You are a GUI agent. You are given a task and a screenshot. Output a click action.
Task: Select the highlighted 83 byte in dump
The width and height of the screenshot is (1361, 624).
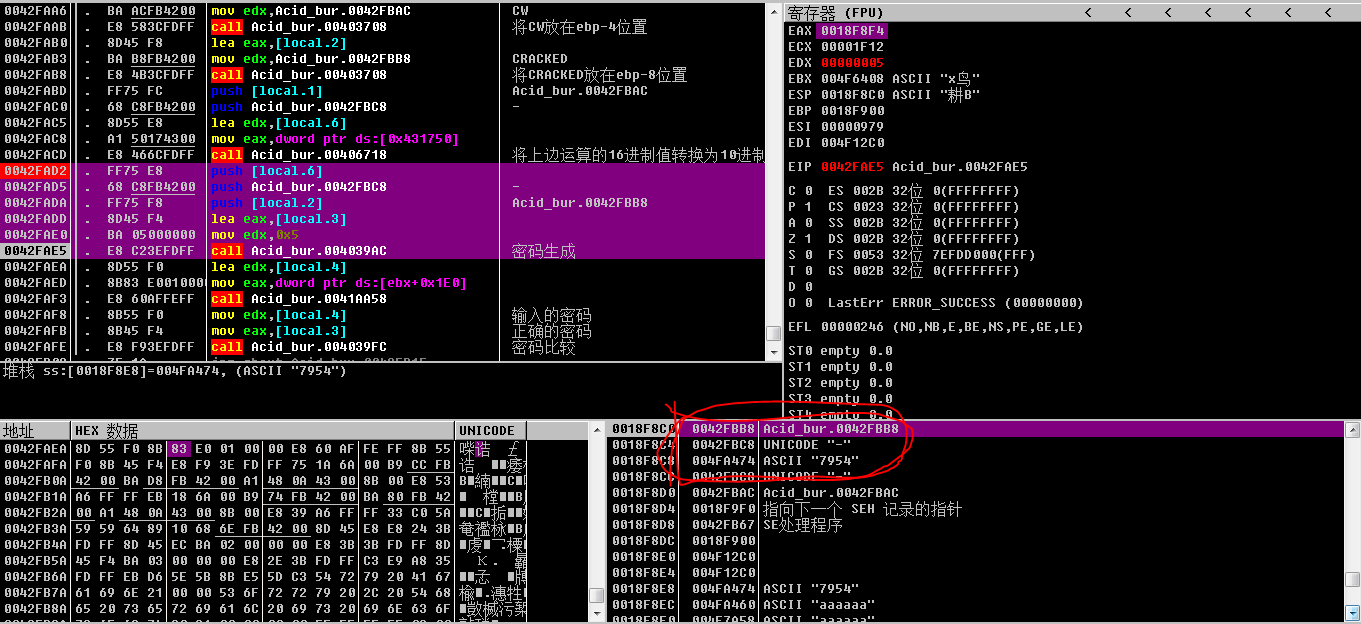coord(178,448)
